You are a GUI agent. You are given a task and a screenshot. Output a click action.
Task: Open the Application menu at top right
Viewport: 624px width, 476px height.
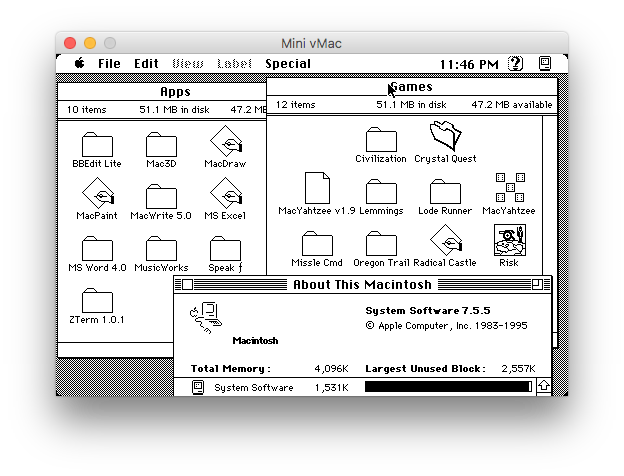[x=545, y=64]
